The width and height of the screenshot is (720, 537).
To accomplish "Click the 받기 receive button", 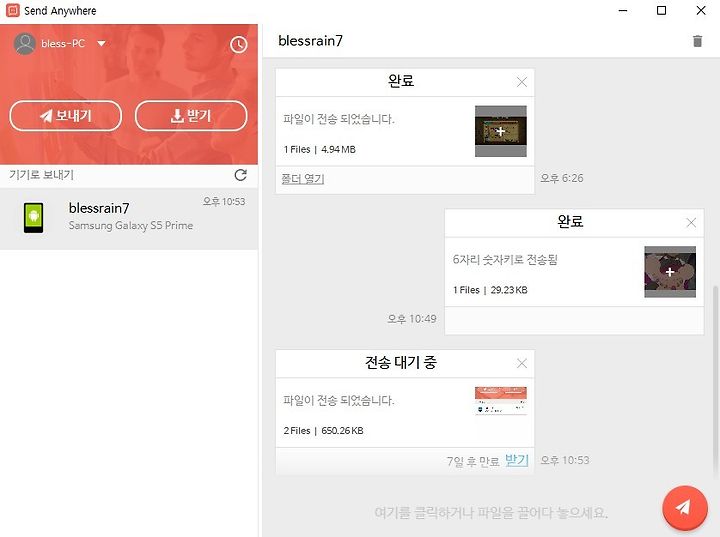I will coord(191,116).
